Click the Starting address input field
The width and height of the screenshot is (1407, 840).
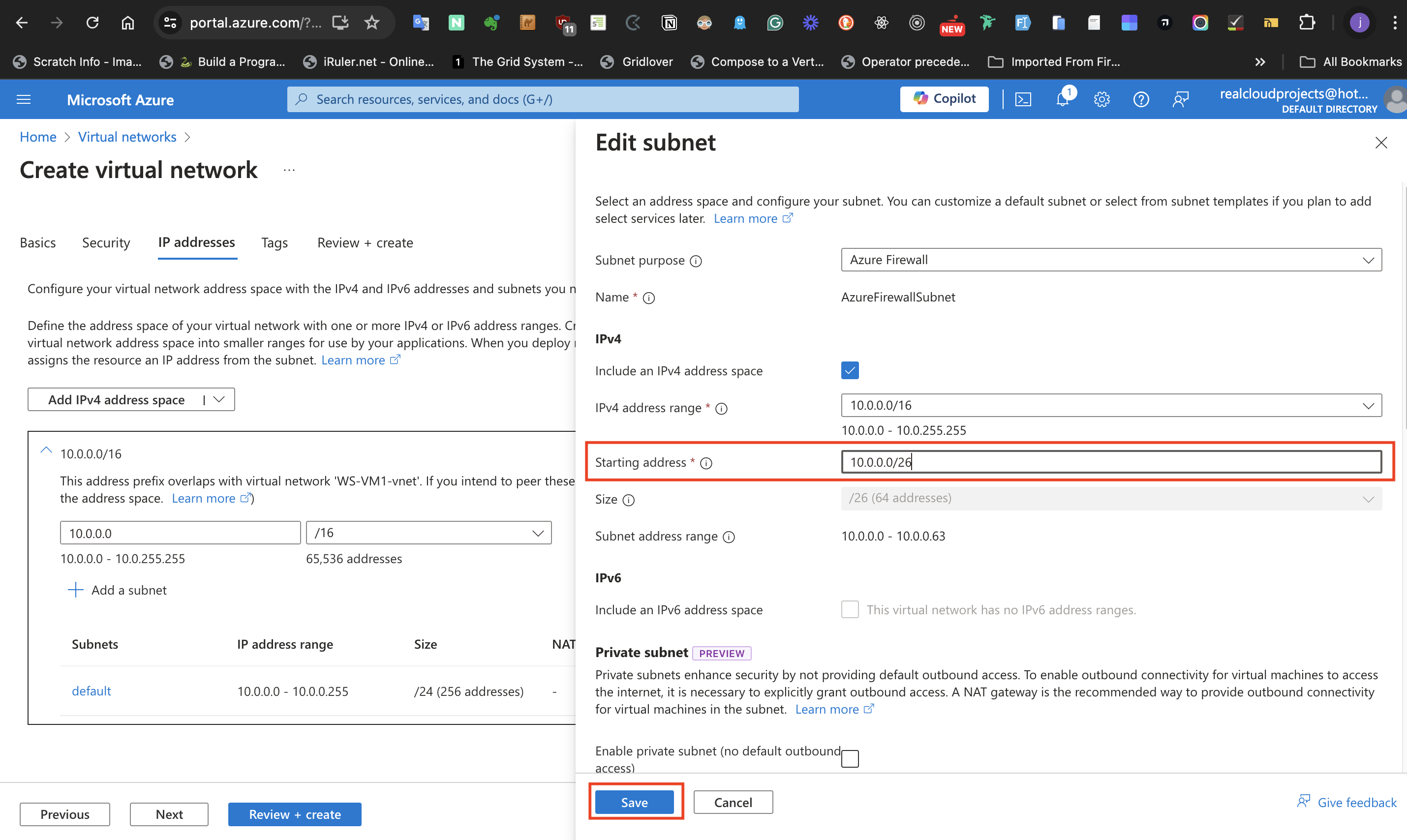[x=1111, y=462]
